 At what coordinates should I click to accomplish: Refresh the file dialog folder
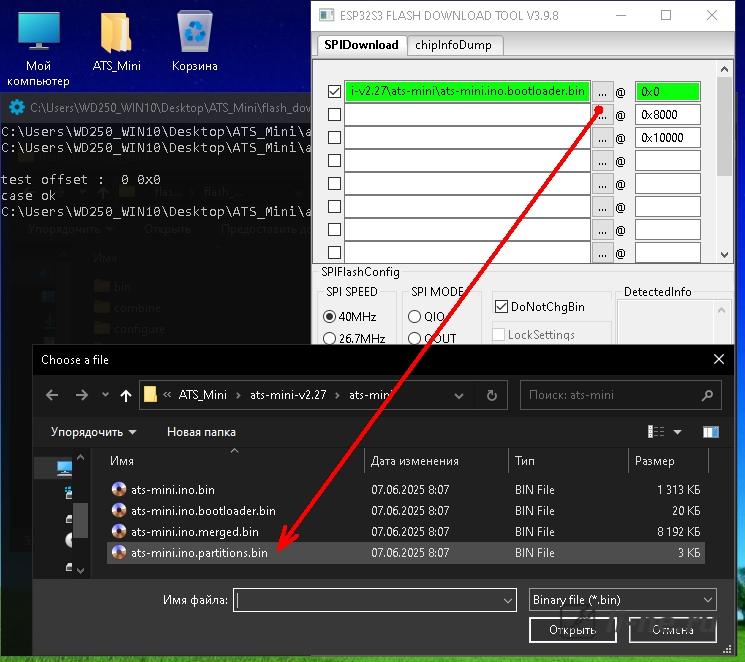point(492,395)
